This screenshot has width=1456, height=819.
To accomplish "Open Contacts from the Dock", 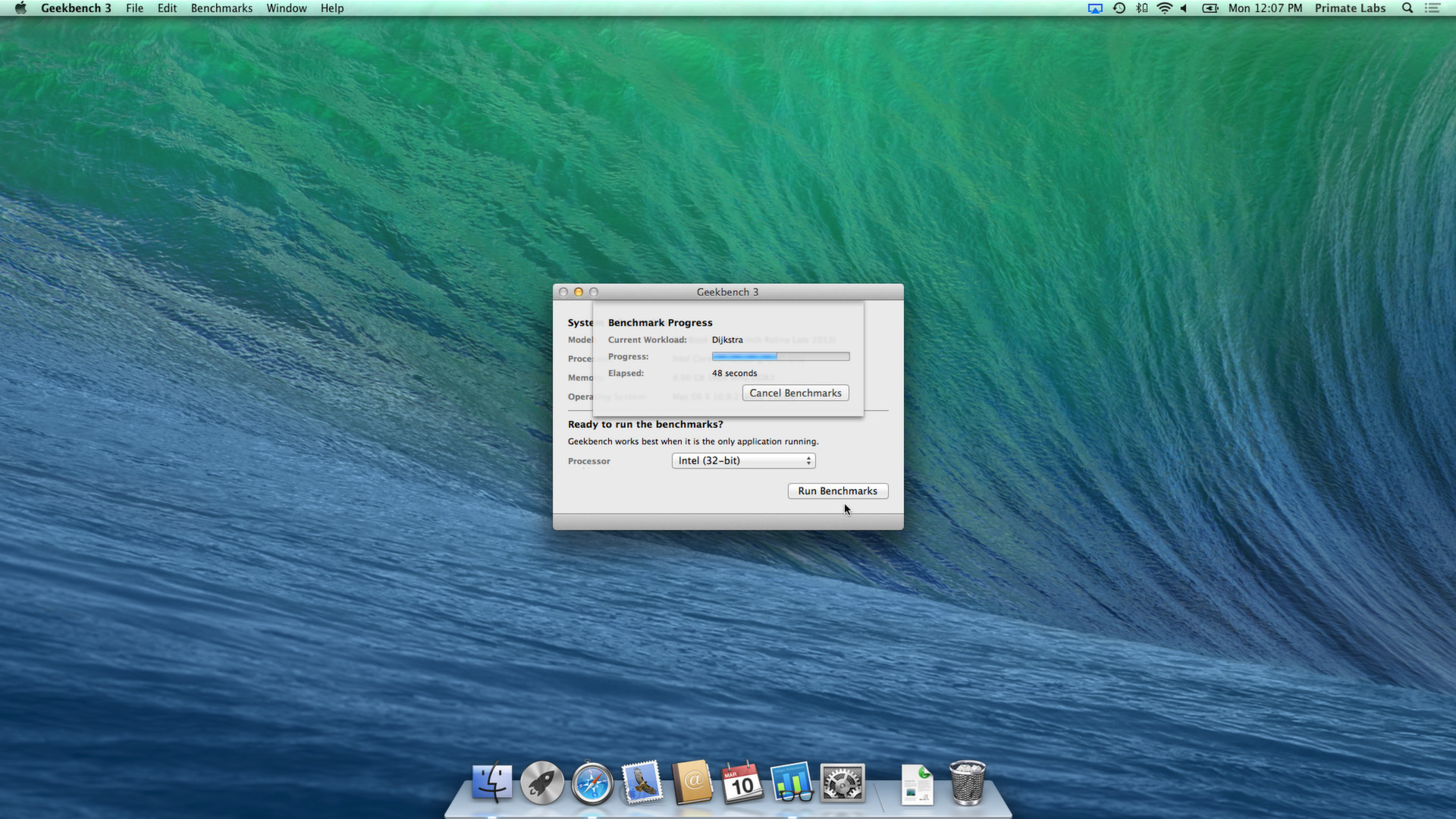I will [x=692, y=783].
